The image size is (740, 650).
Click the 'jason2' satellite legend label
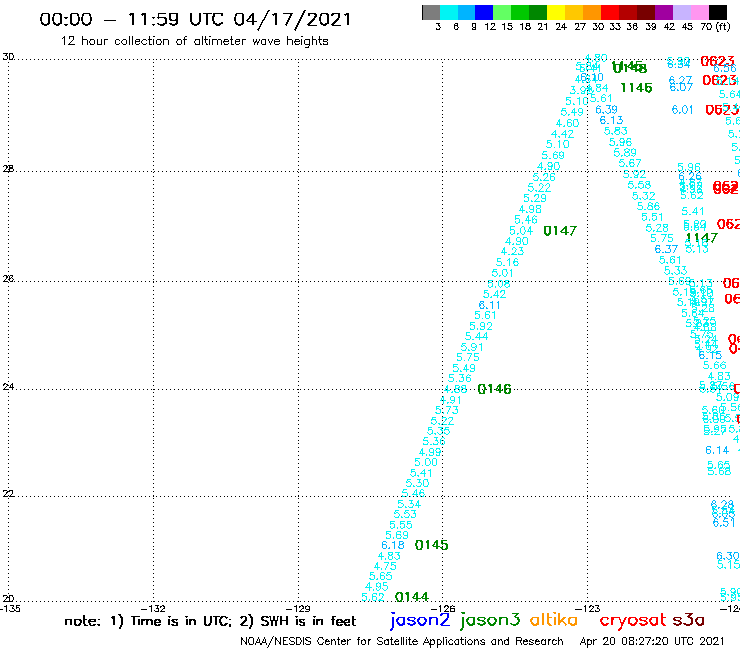point(420,620)
